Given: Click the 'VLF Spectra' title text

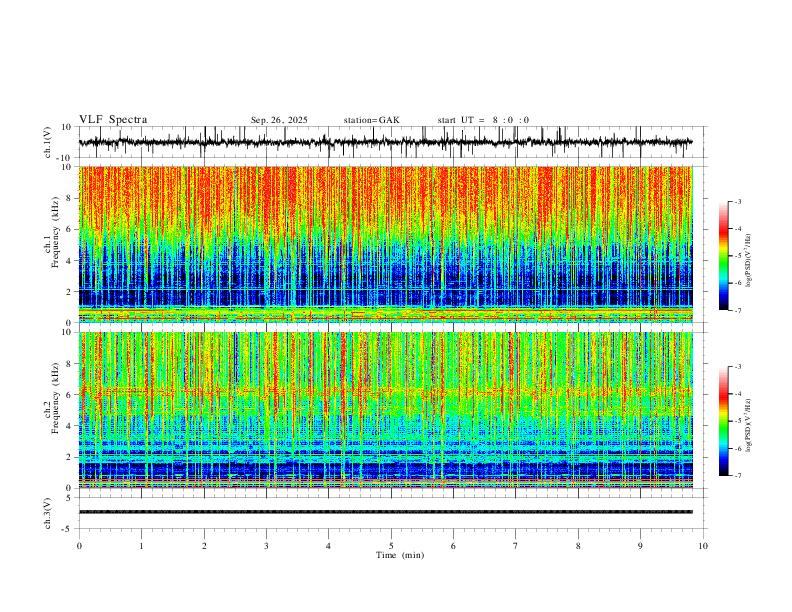Looking at the screenshot, I should 113,120.
